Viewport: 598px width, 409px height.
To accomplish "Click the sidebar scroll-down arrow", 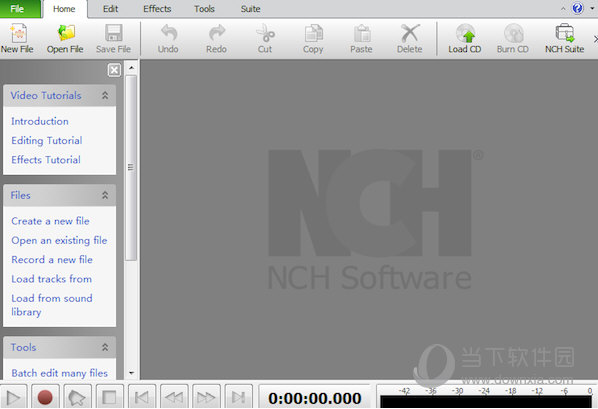I will pyautogui.click(x=131, y=373).
